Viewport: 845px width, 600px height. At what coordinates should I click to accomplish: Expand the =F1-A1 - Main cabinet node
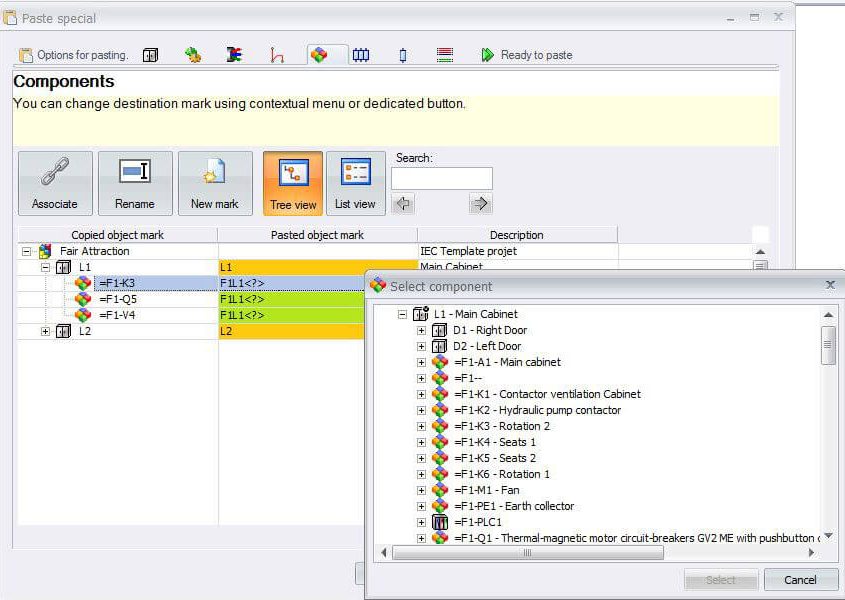tap(421, 362)
